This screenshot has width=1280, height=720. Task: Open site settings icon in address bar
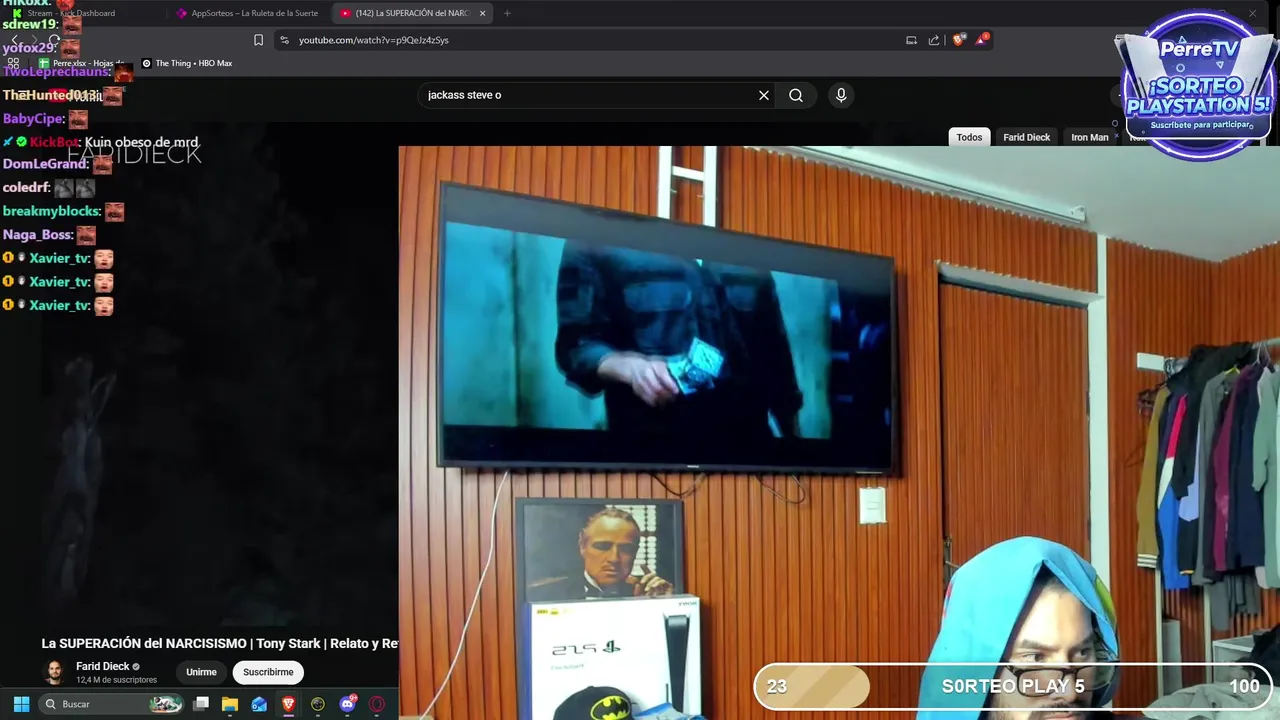284,40
